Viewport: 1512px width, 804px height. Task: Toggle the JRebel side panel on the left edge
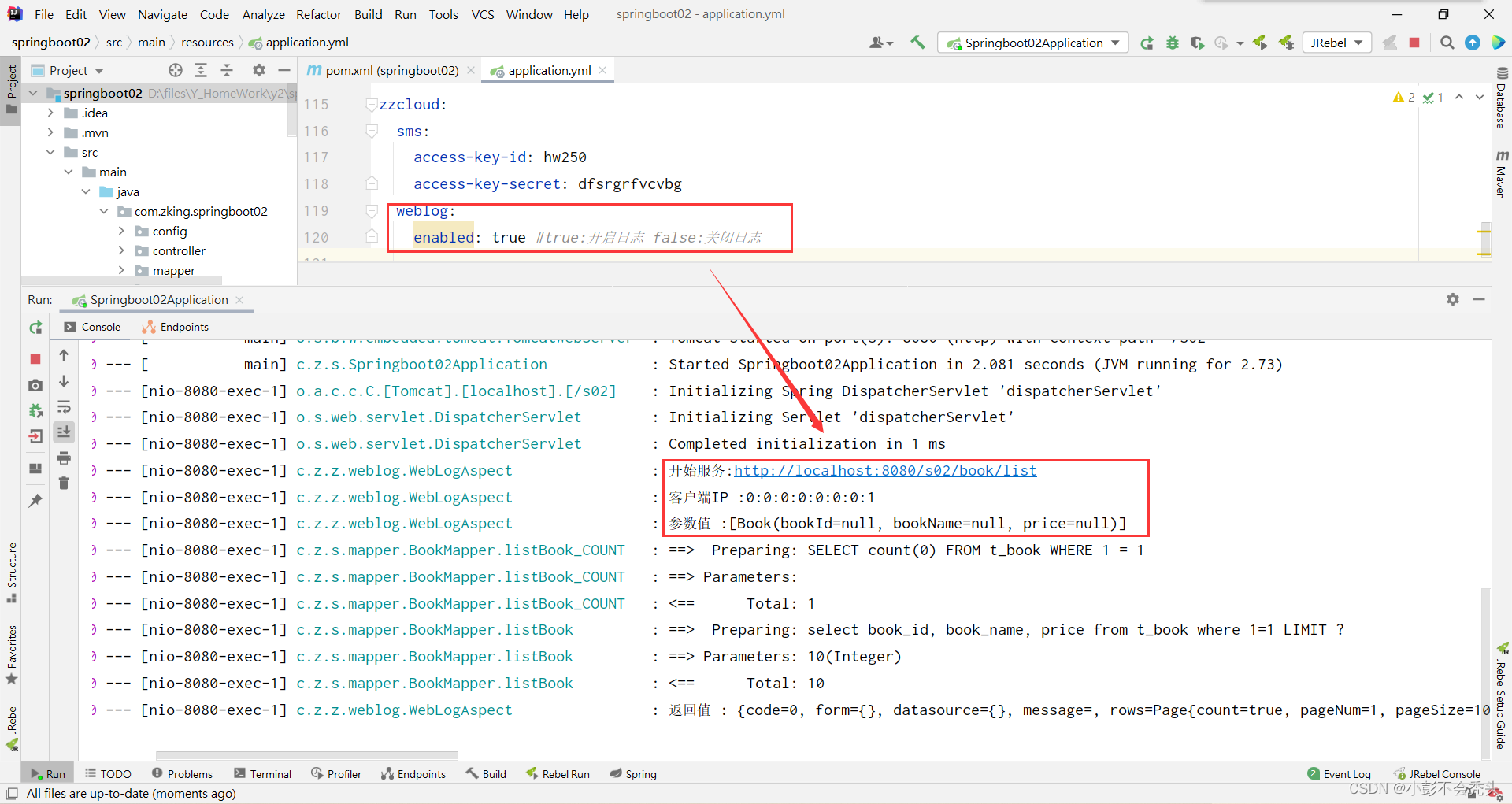[11, 728]
